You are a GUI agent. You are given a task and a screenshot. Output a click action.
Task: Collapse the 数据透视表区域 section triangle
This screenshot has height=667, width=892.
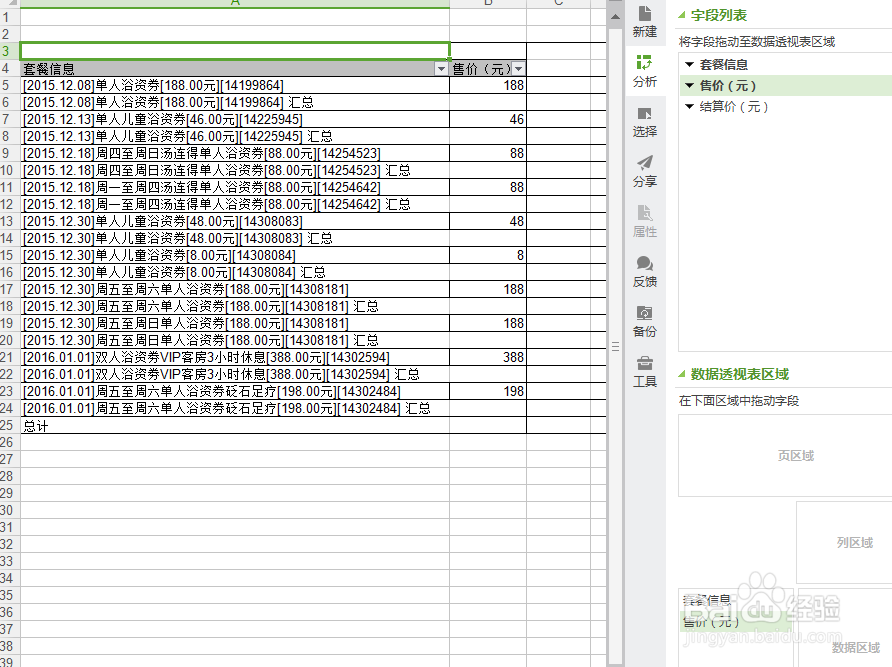[682, 374]
